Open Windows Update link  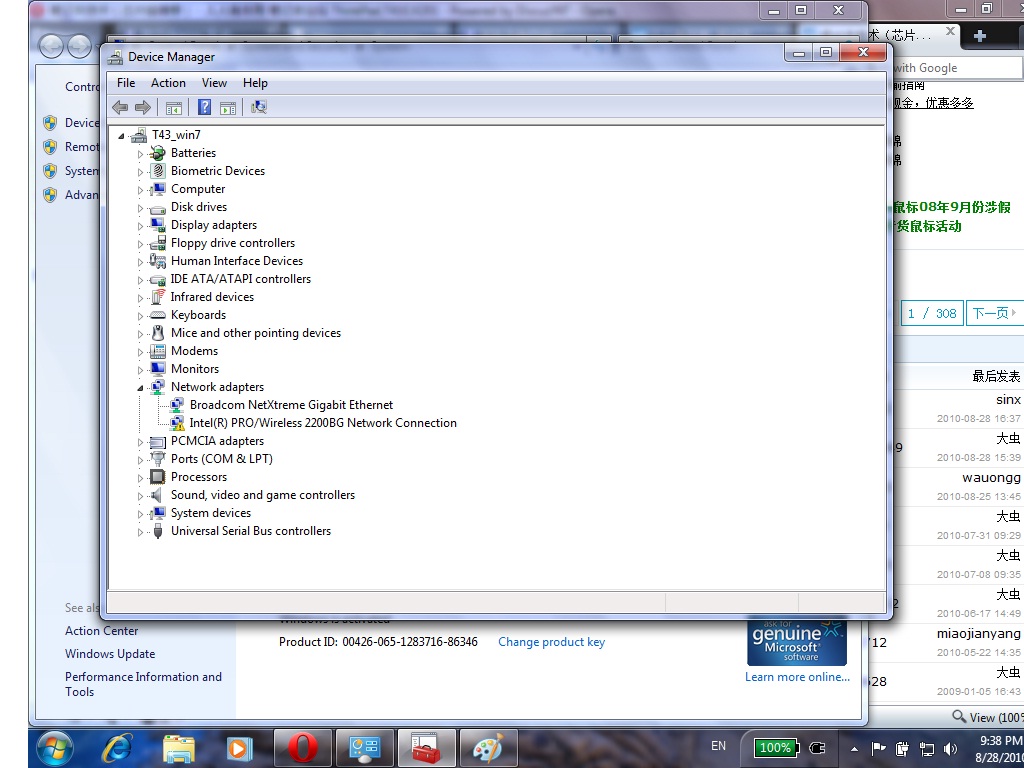point(110,654)
